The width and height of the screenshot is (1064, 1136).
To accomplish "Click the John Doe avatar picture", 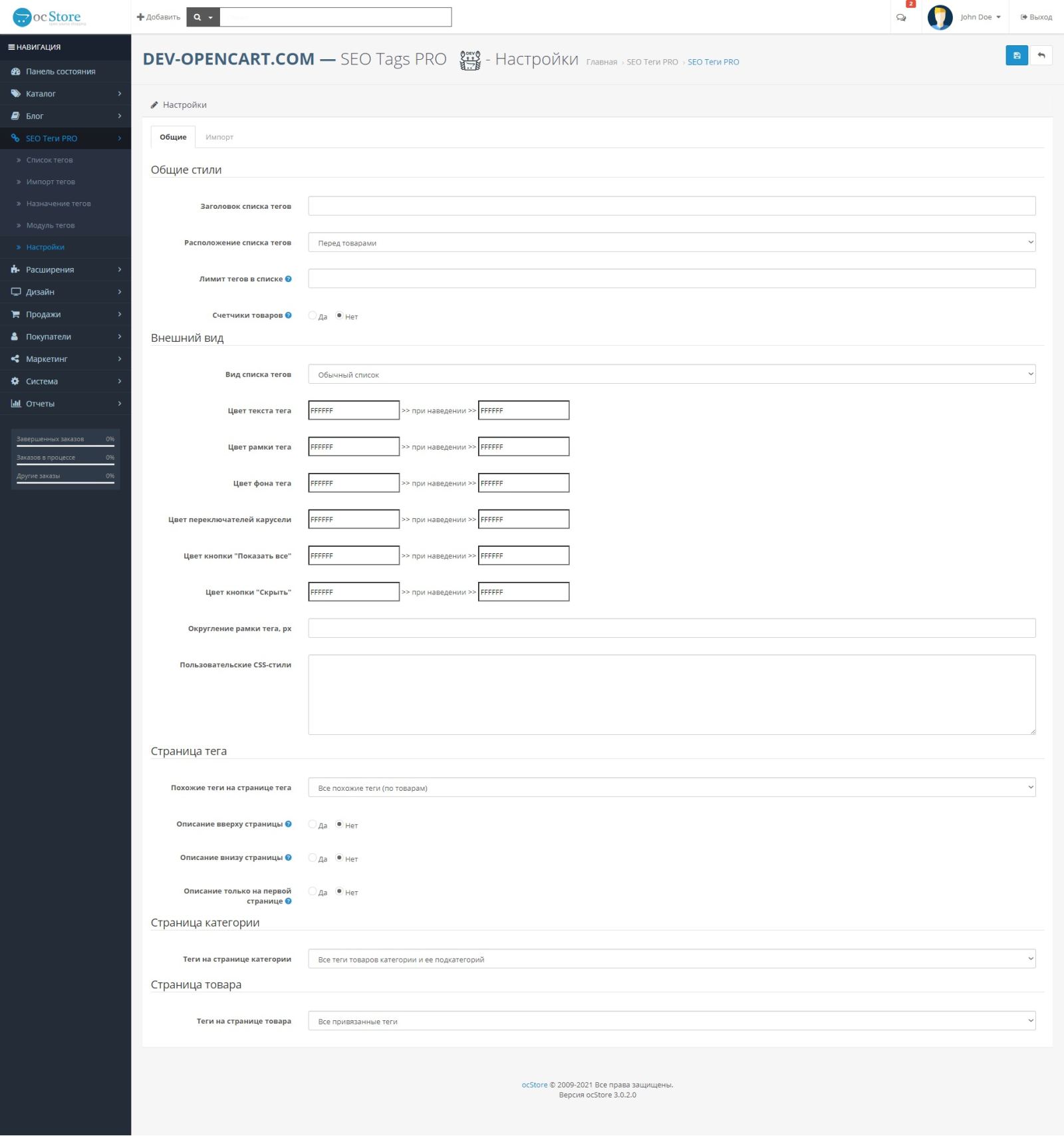I will click(940, 17).
